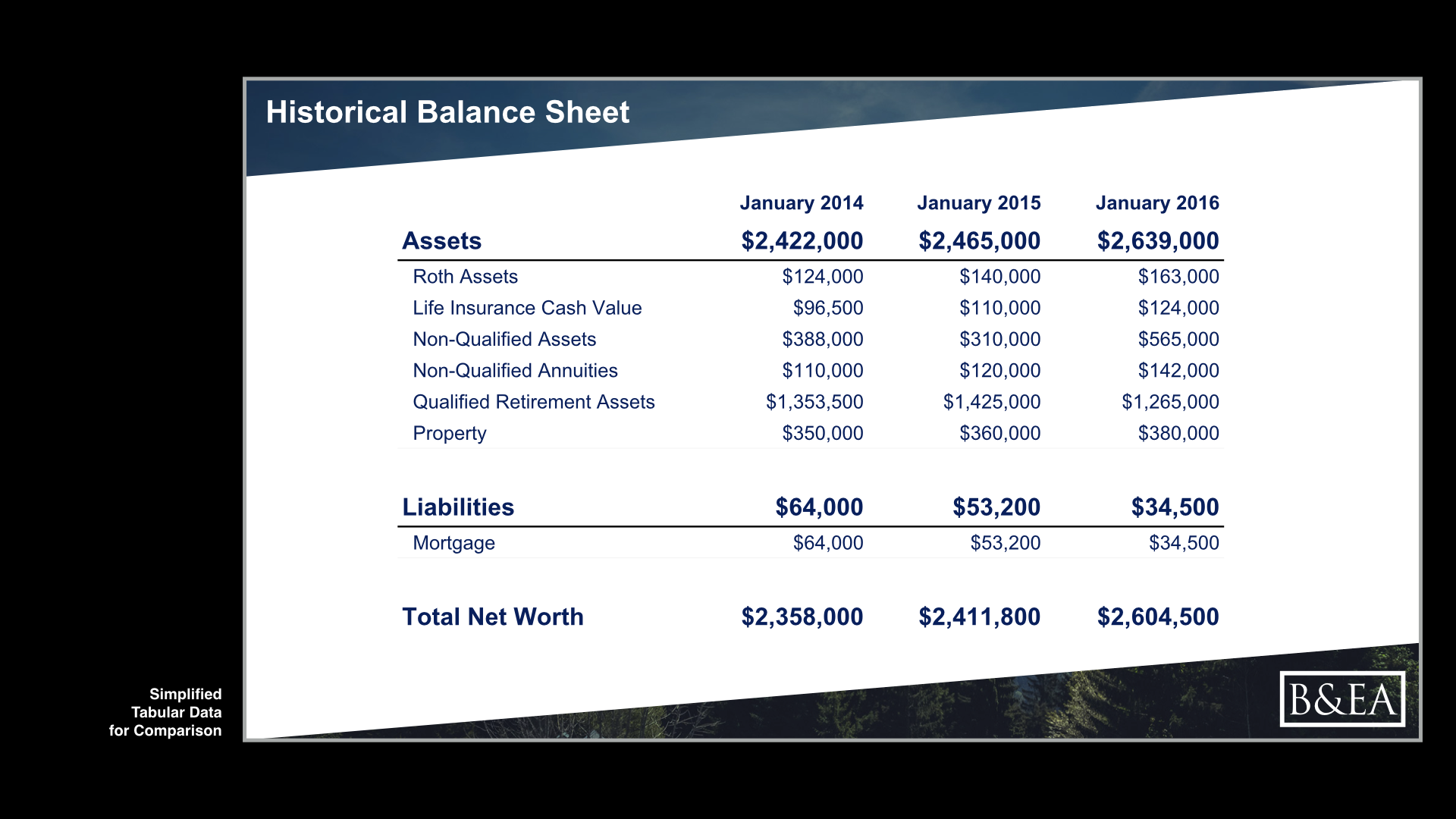This screenshot has height=819, width=1456.
Task: Click bold Liabilities total $64,000
Action: [819, 507]
